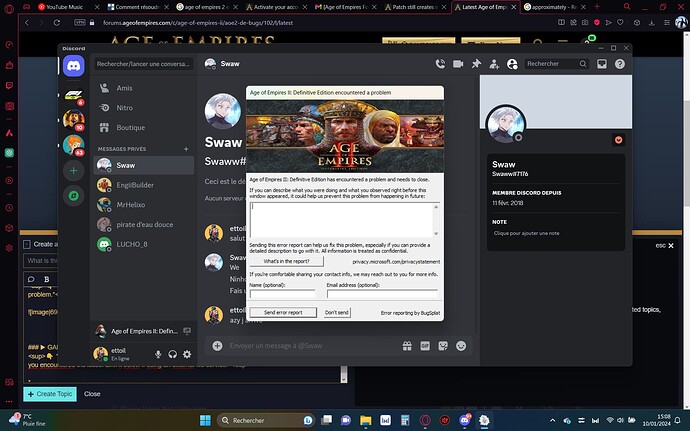Open the Discord inbox icon
This screenshot has height=431, width=690.
pyautogui.click(x=602, y=64)
